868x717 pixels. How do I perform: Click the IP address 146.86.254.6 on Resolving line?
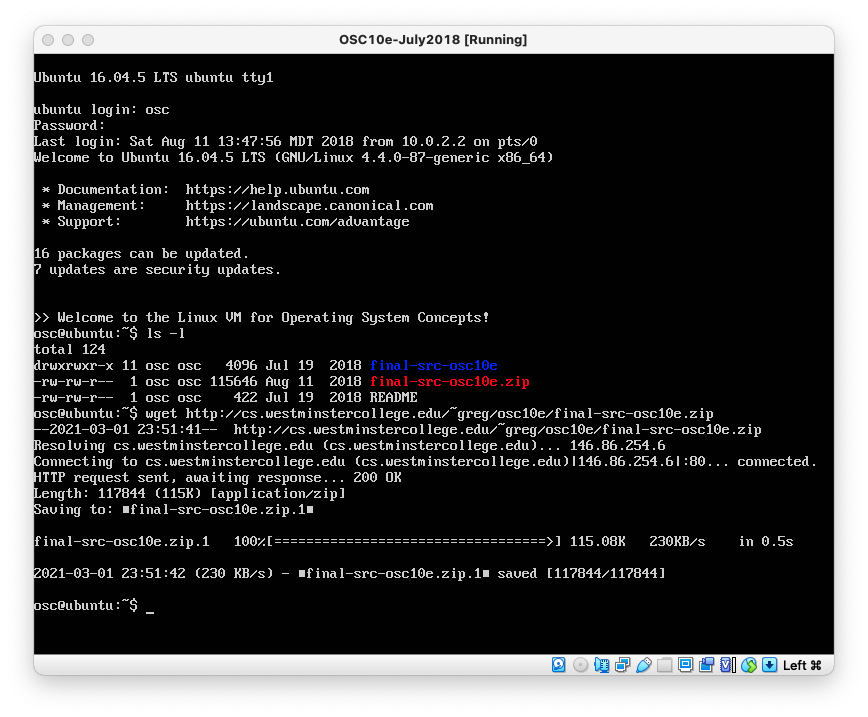[x=618, y=446]
